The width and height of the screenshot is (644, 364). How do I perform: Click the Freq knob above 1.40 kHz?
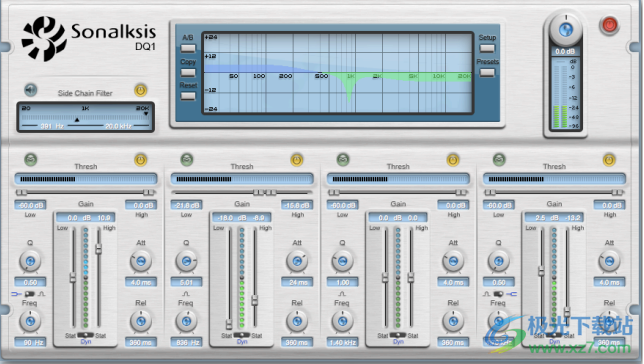[342, 321]
